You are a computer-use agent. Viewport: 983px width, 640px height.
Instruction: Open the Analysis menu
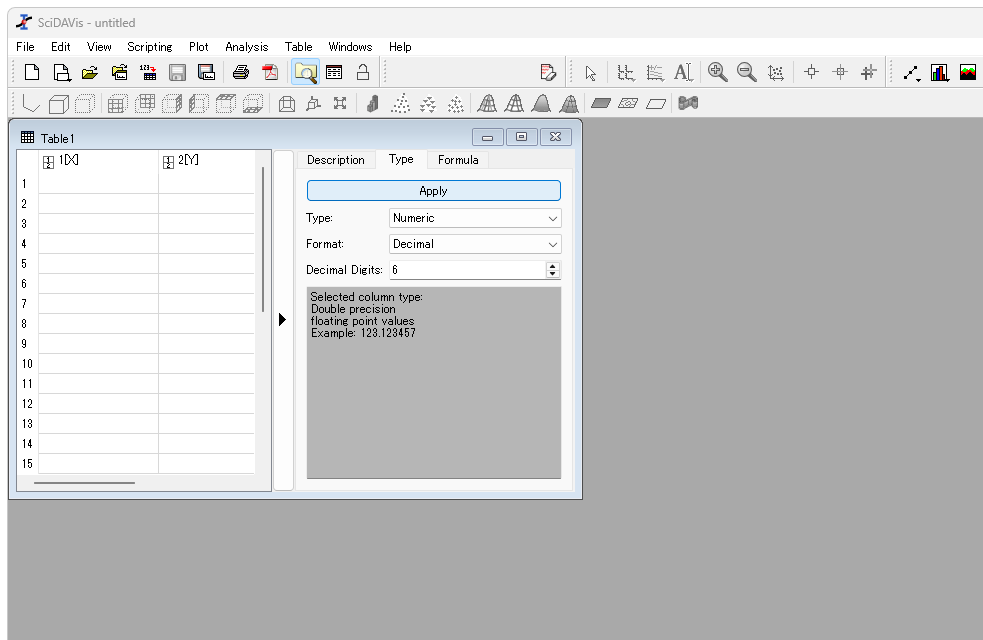coord(246,47)
